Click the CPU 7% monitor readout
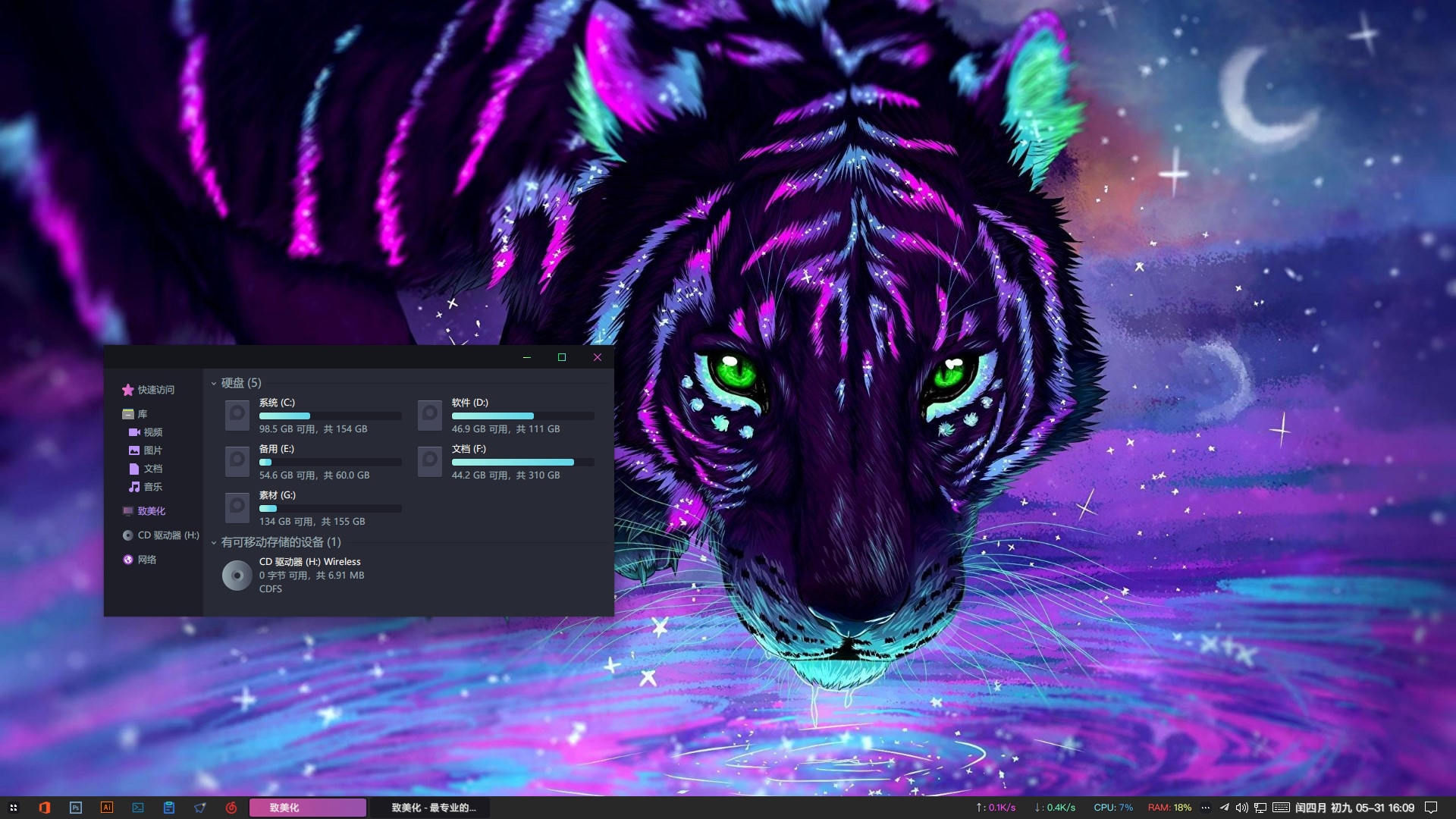Viewport: 1456px width, 819px height. 1113,808
